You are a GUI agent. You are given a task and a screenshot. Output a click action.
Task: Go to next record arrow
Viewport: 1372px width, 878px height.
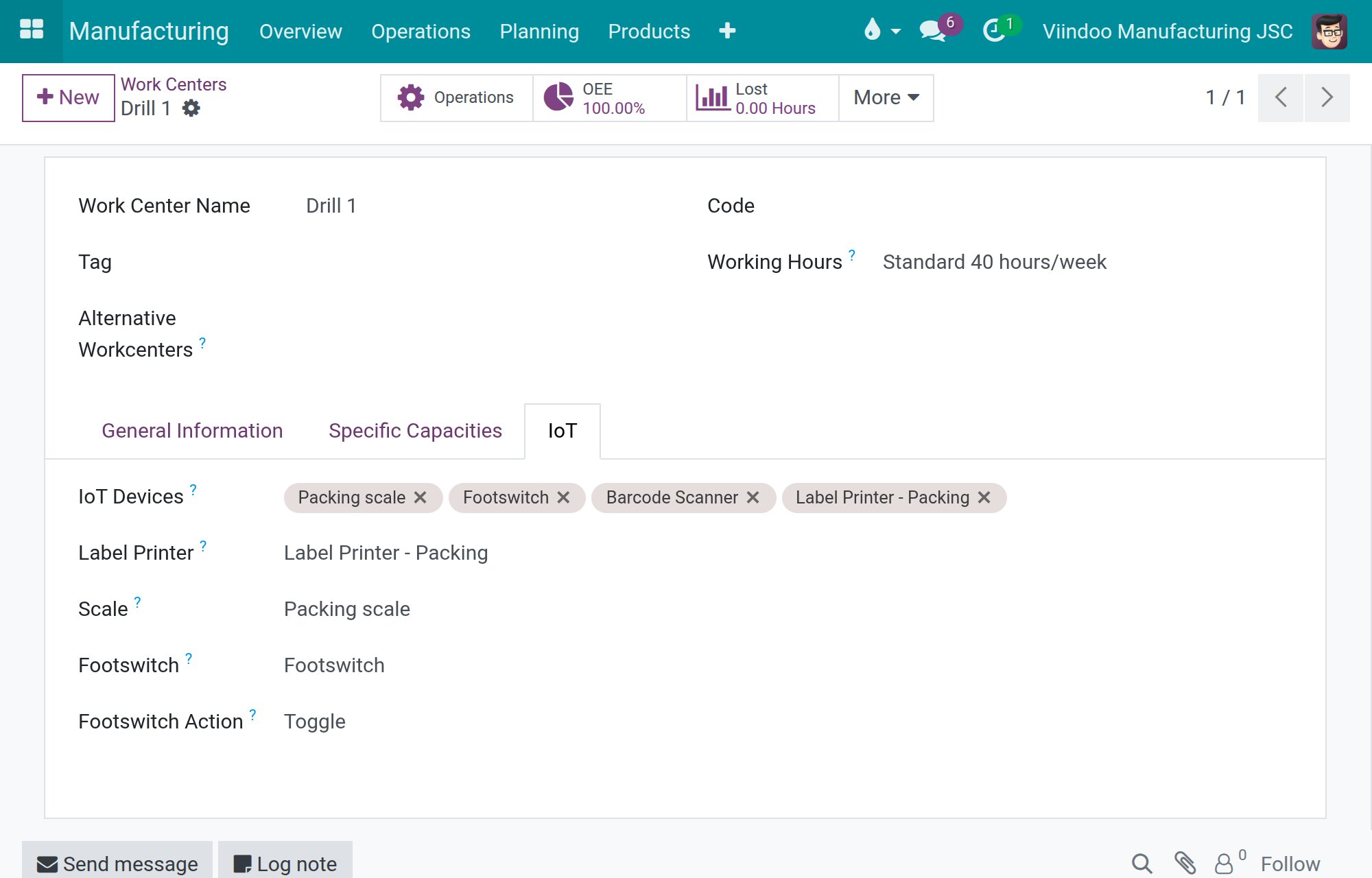pyautogui.click(x=1327, y=98)
